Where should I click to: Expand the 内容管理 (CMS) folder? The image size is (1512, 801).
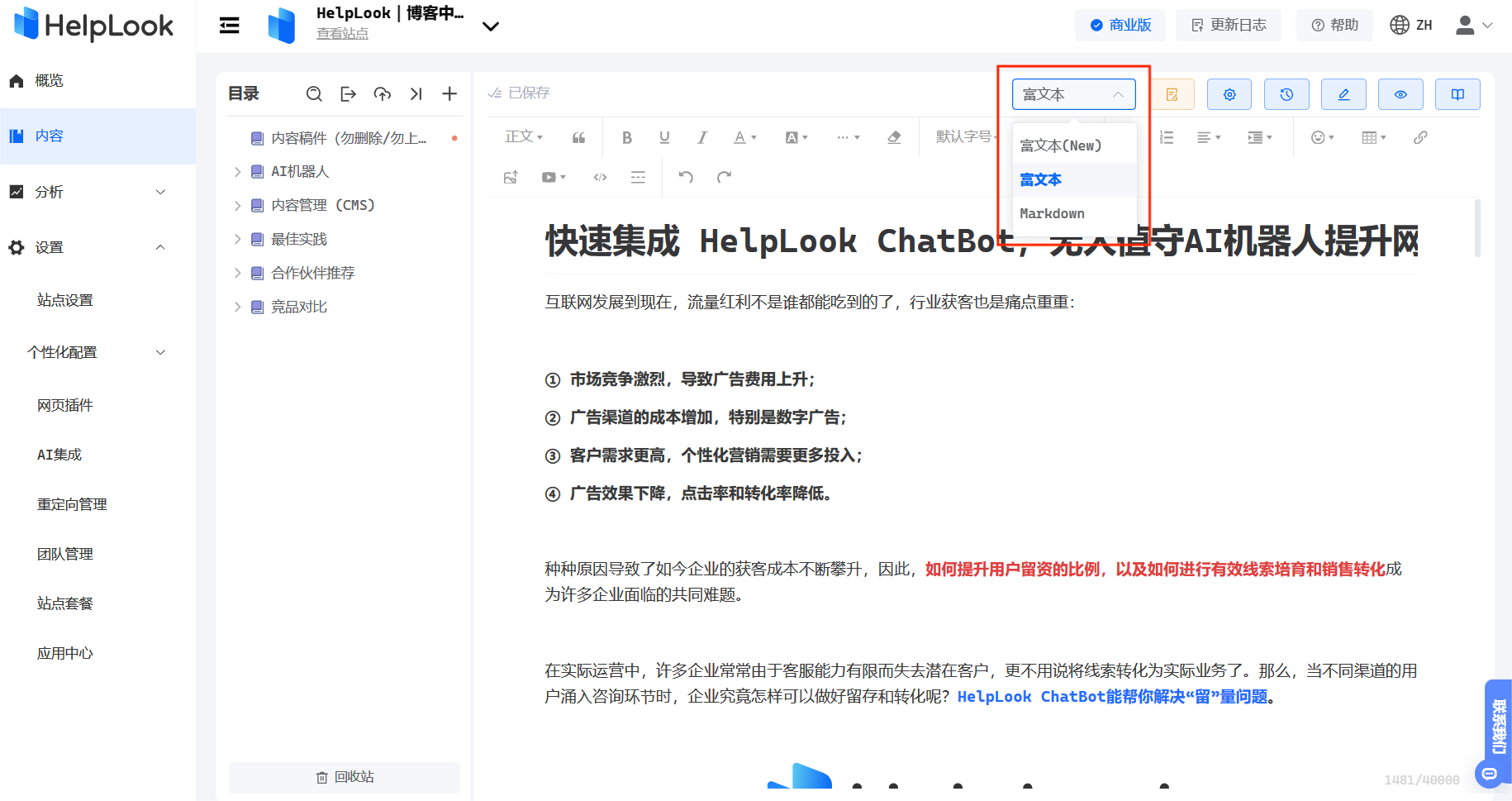[237, 206]
